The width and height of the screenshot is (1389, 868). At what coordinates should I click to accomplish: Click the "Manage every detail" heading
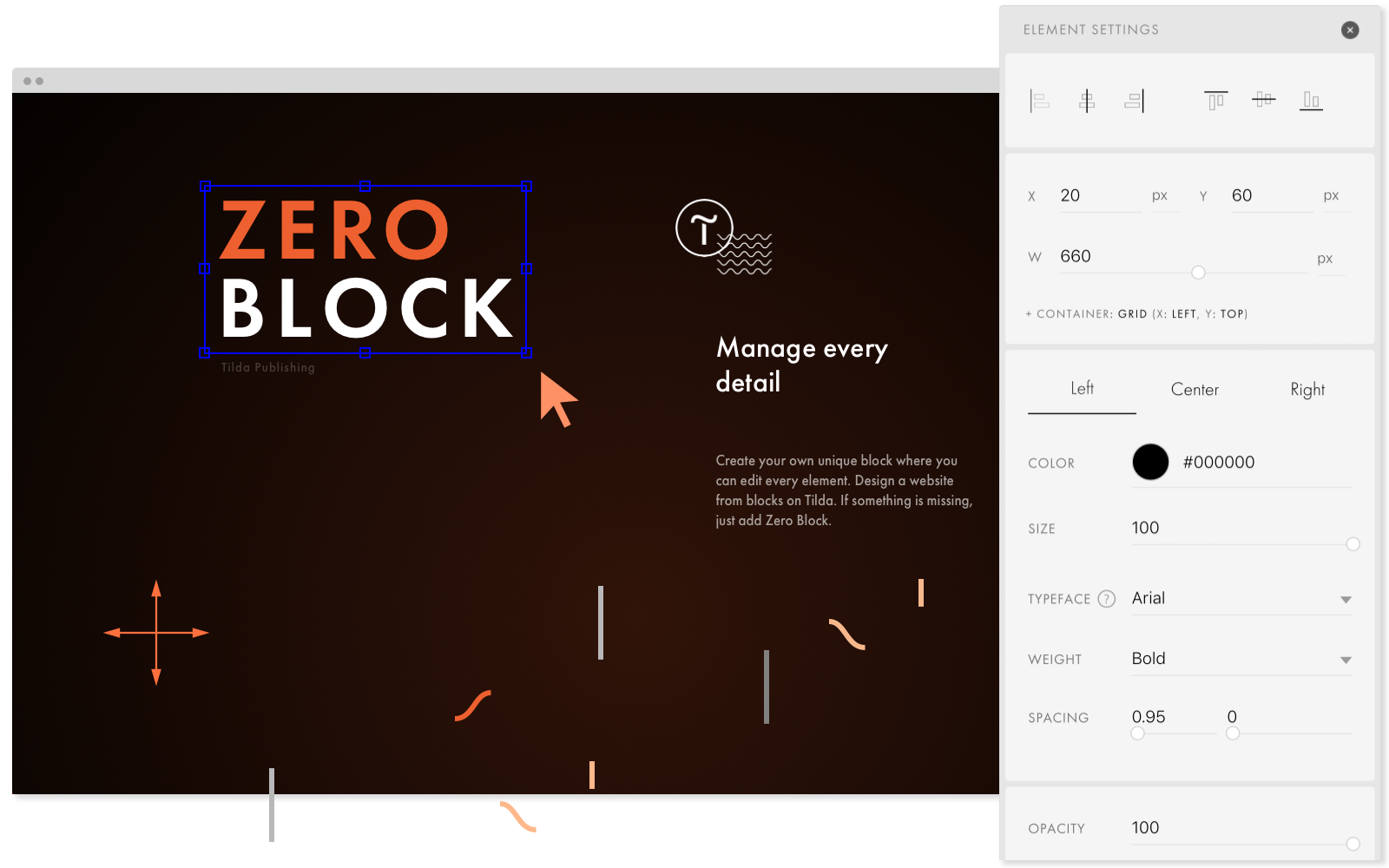click(x=801, y=365)
